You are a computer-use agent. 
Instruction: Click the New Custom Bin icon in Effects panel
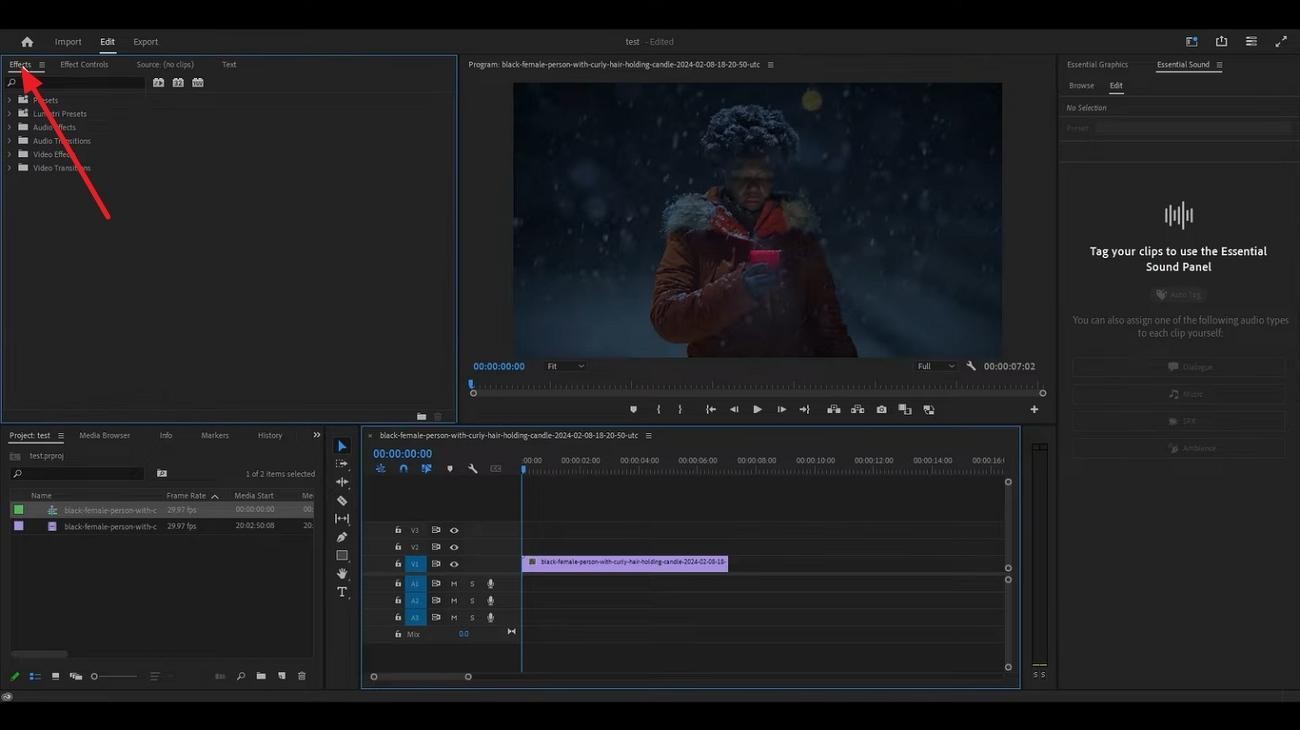coord(421,416)
